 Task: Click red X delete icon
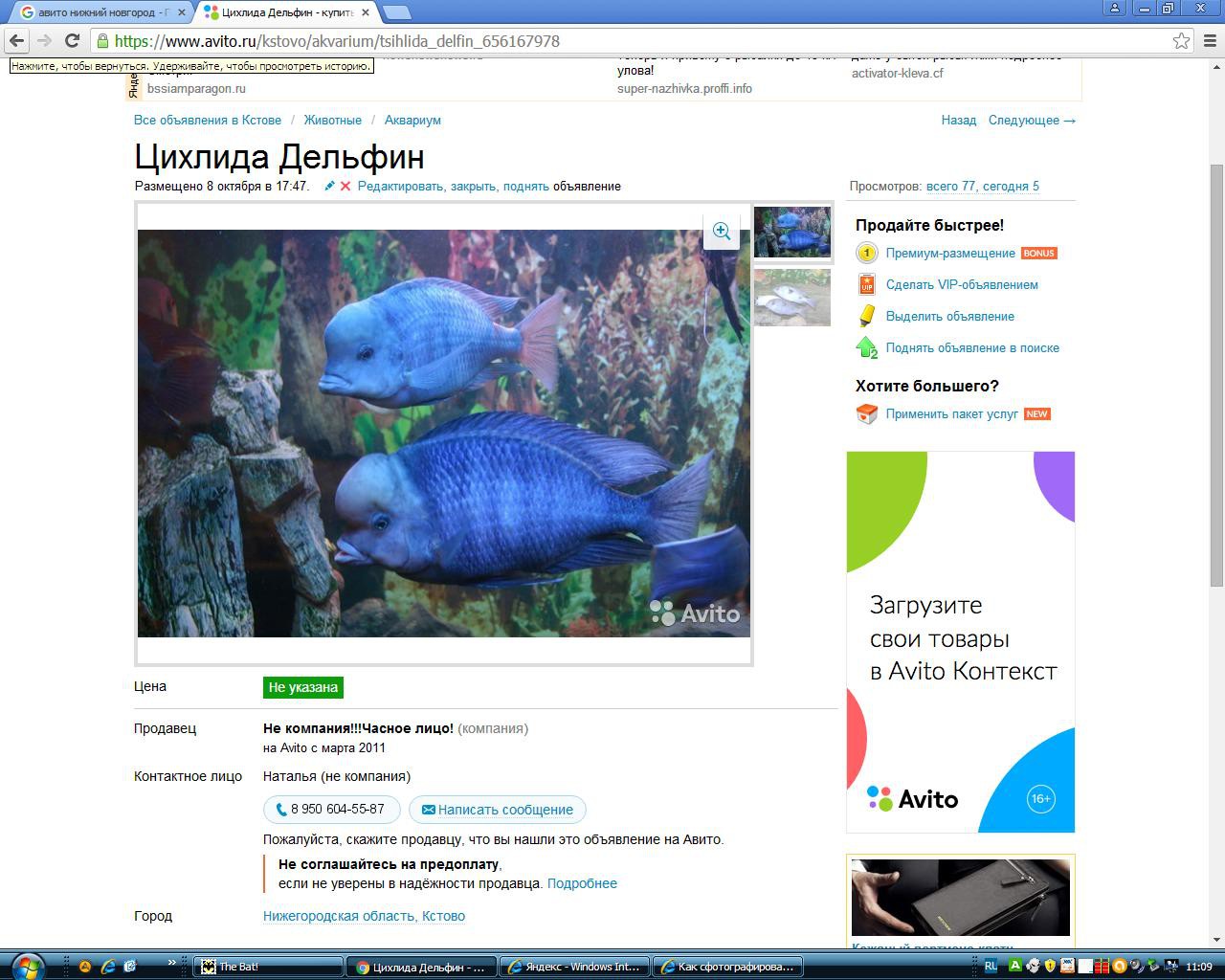pos(345,186)
